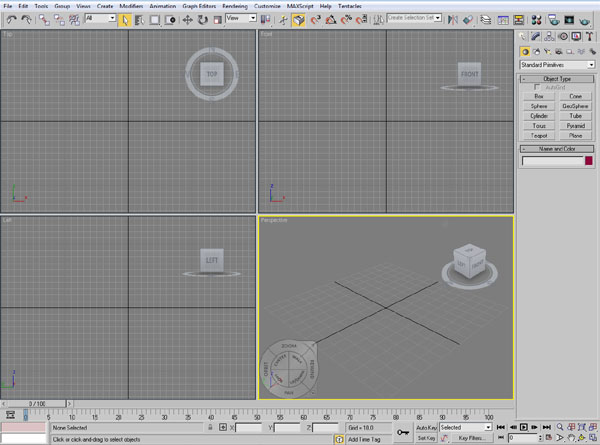Toggle Window/Crossing selection mode
This screenshot has height=445, width=600.
click(x=170, y=20)
